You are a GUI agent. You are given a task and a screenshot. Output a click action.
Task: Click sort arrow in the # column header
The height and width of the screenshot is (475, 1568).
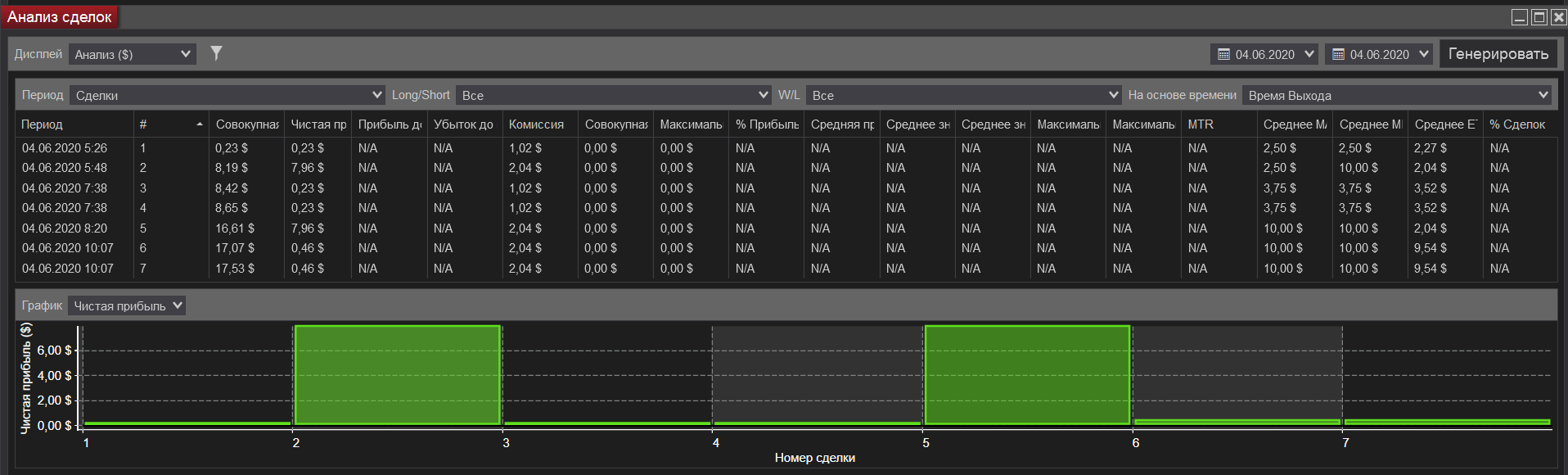(x=200, y=124)
